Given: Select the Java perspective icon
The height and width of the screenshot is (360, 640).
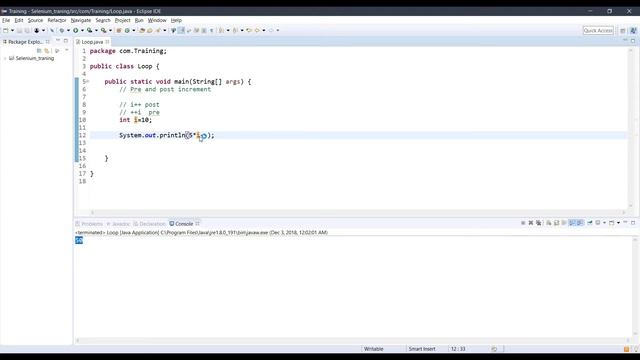Looking at the screenshot, I should (x=633, y=31).
